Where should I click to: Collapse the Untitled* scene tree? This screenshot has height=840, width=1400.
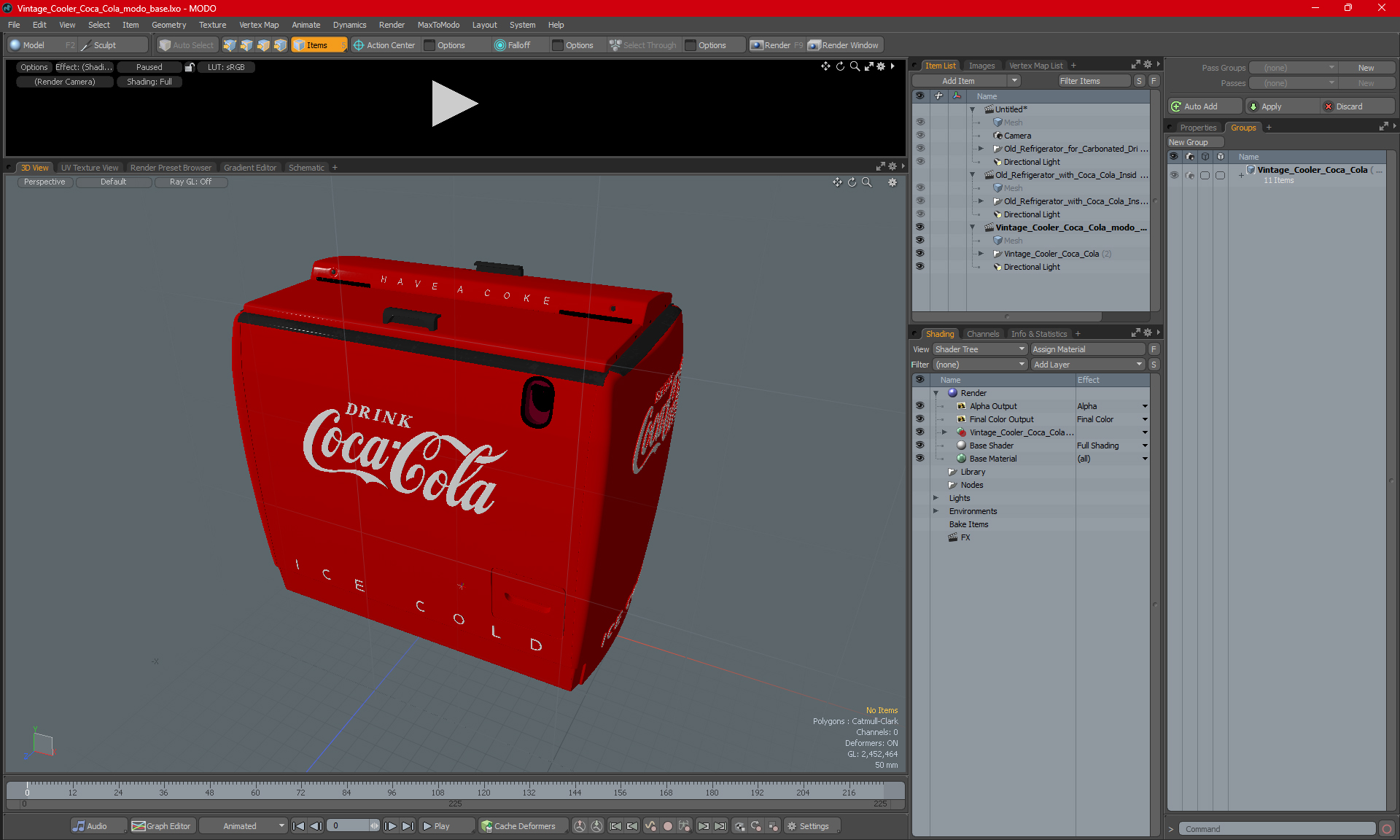[973, 109]
